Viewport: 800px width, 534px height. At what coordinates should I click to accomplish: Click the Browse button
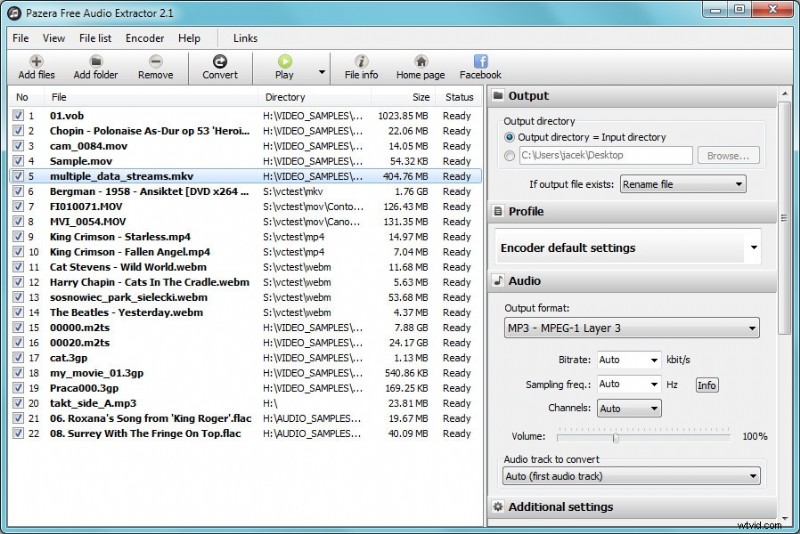click(x=729, y=156)
